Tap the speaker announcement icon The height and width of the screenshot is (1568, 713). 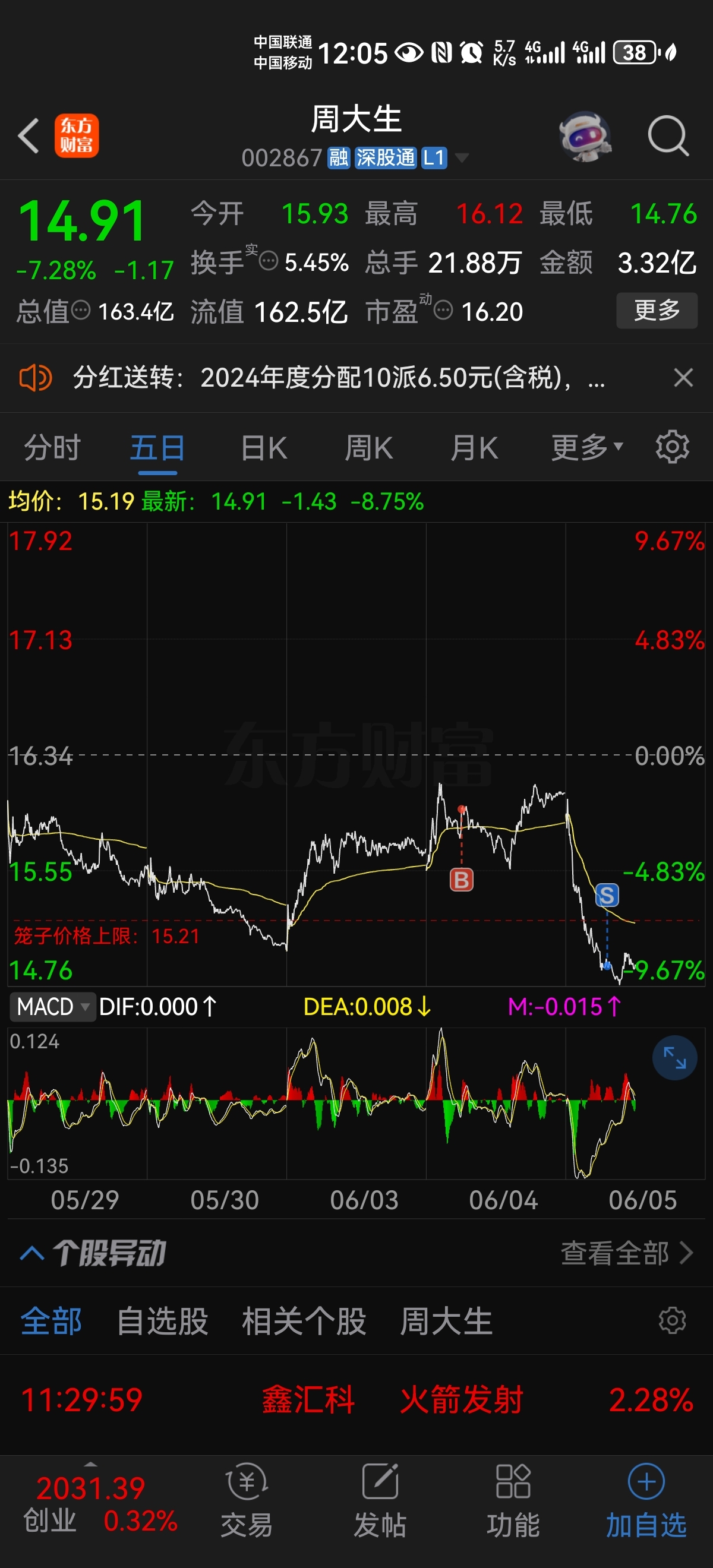(35, 377)
